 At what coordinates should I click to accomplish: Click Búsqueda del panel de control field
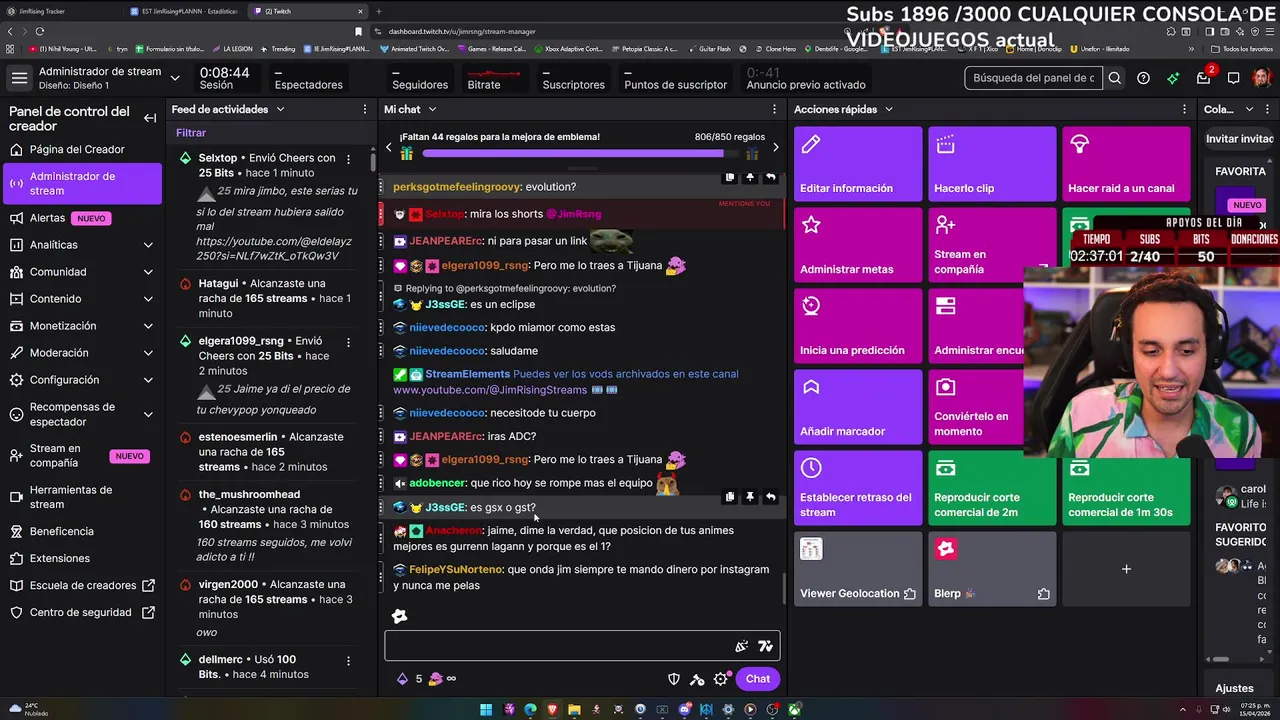tap(1034, 78)
